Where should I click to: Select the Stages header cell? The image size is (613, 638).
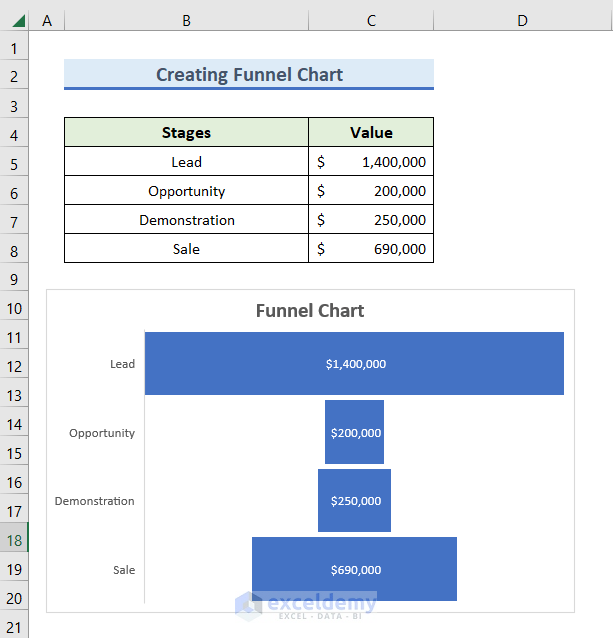click(186, 133)
